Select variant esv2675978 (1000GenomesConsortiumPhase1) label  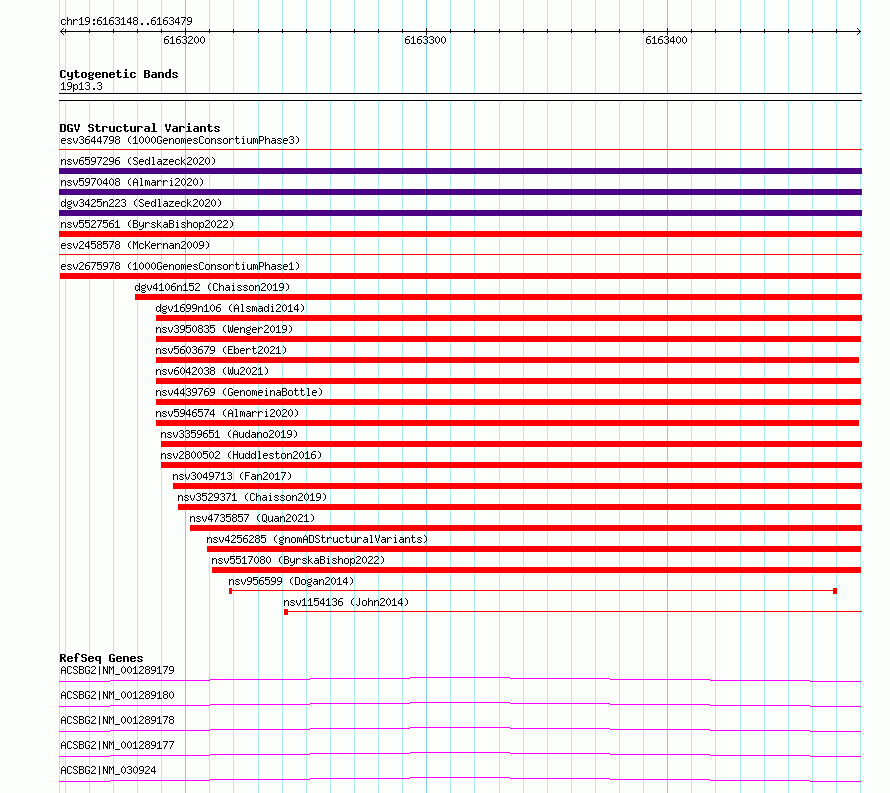(180, 266)
